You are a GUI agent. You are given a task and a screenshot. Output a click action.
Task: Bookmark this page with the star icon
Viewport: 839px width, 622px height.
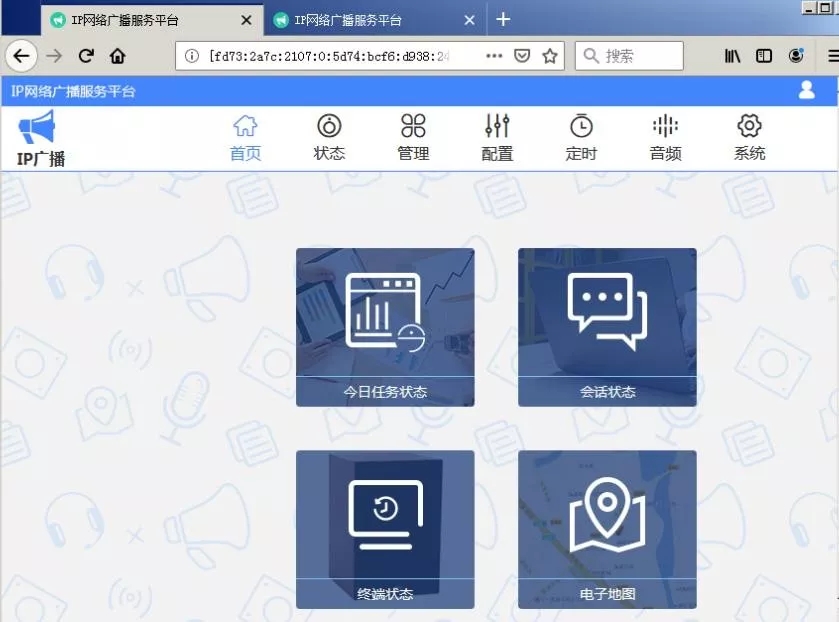click(550, 56)
